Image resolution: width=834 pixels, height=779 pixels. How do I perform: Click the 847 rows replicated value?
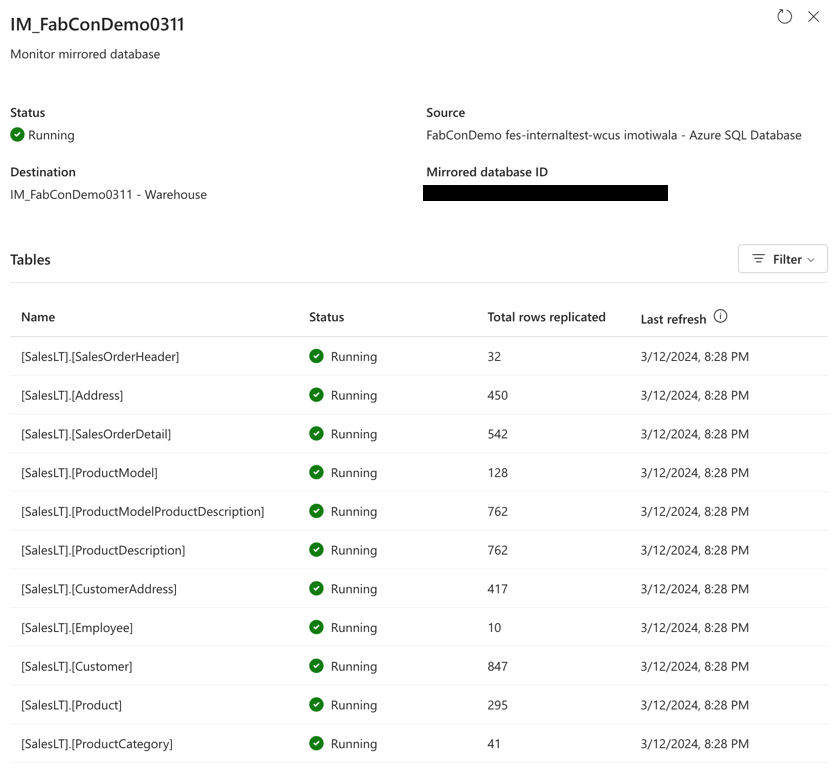click(498, 667)
